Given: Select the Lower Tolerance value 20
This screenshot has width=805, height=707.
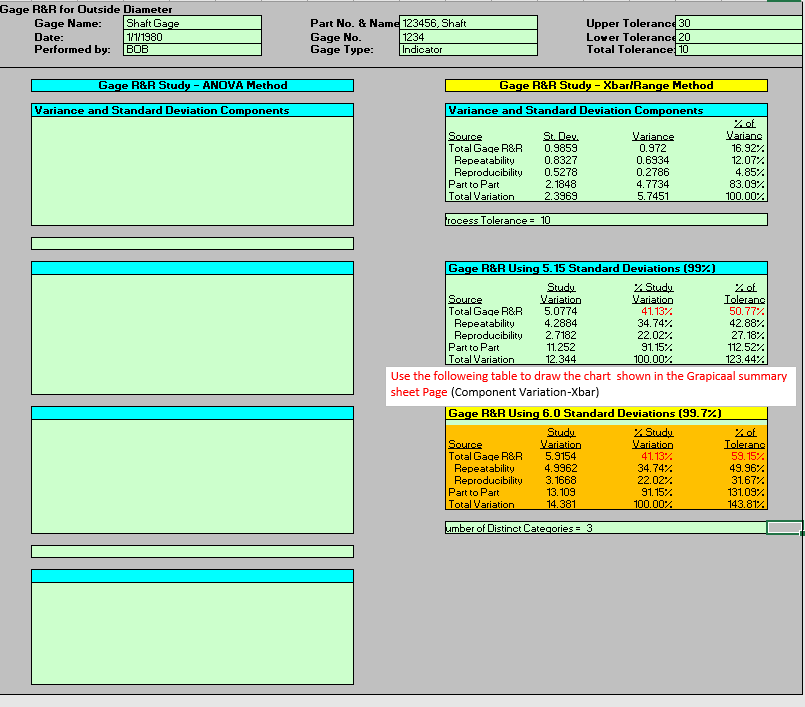Looking at the screenshot, I should [x=739, y=37].
